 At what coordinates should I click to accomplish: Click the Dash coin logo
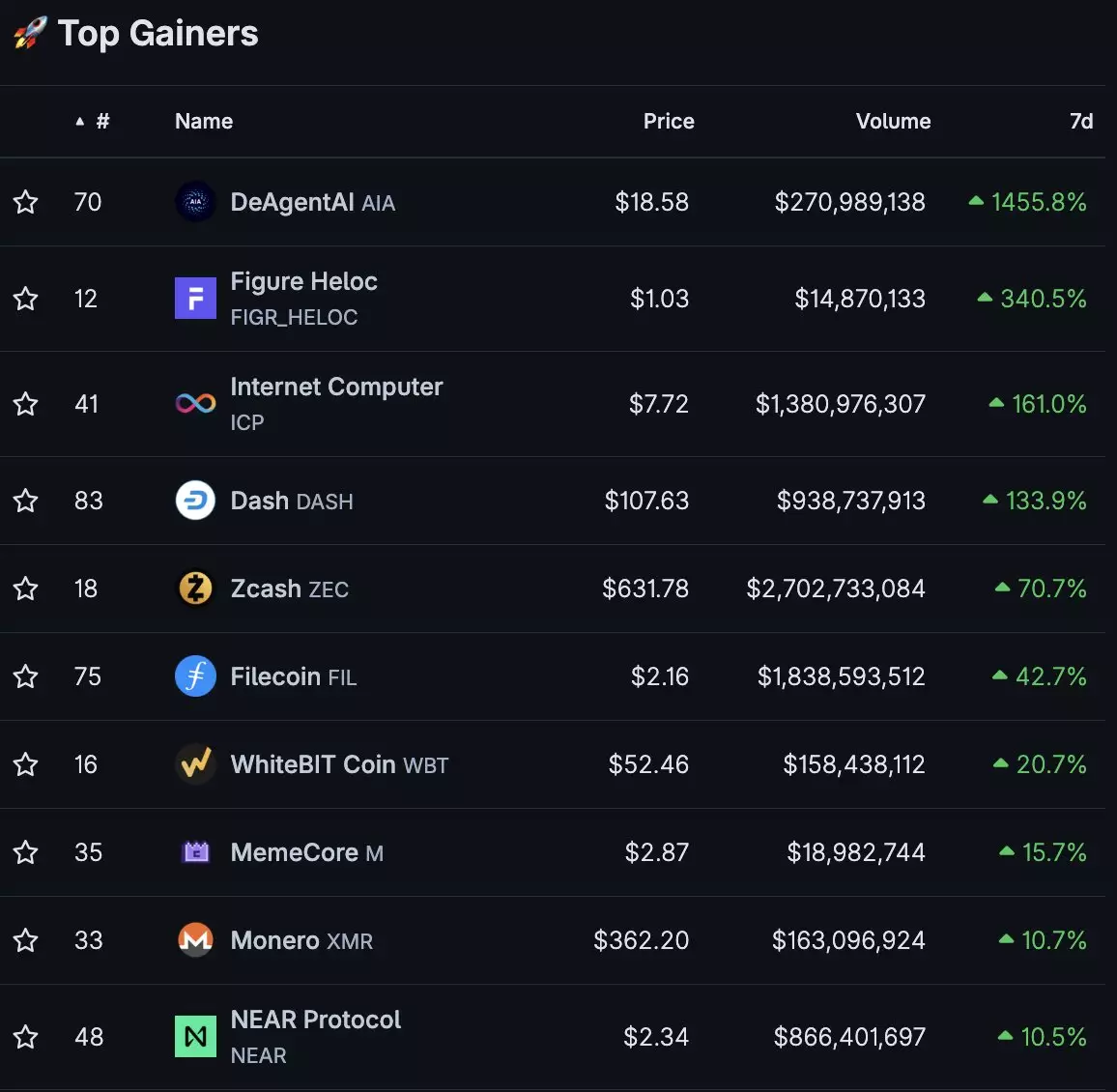[195, 501]
